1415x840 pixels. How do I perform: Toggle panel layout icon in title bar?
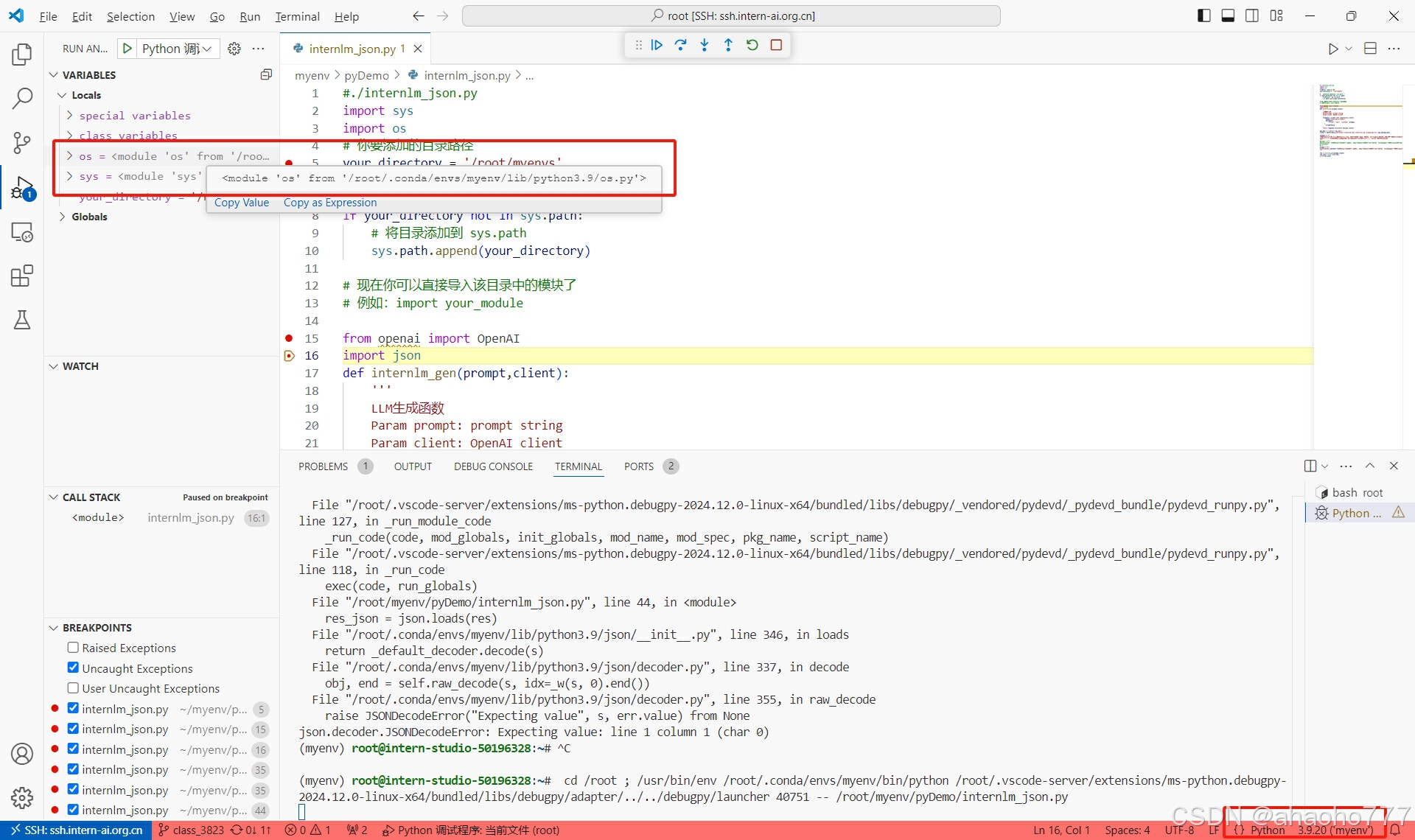[x=1228, y=15]
